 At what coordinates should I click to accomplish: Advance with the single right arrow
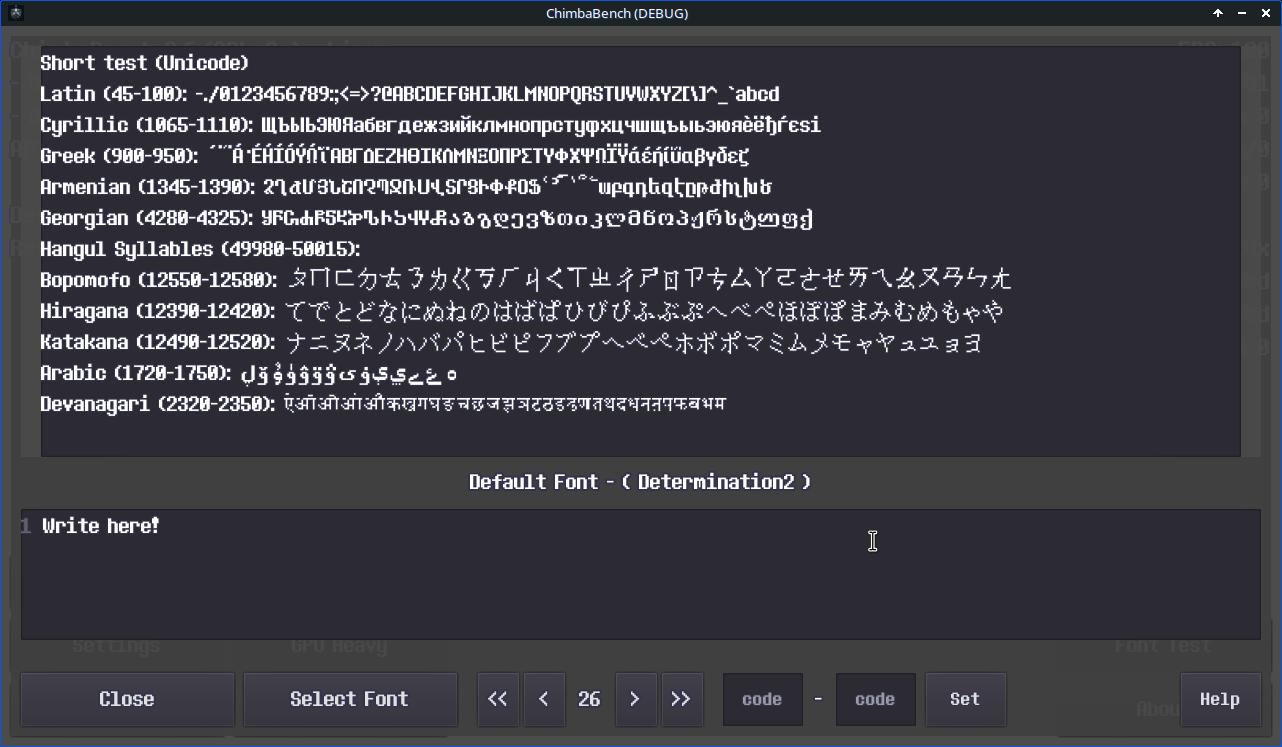[634, 699]
